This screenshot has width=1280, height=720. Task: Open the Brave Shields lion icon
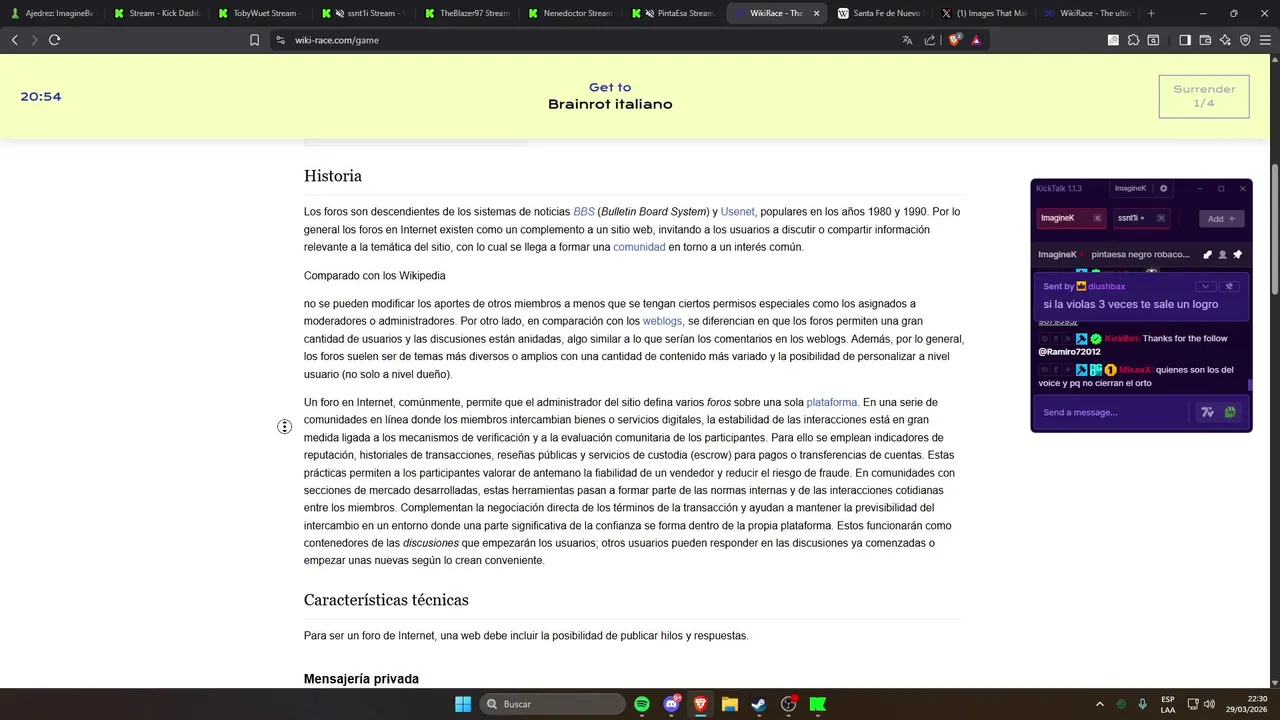click(x=954, y=40)
